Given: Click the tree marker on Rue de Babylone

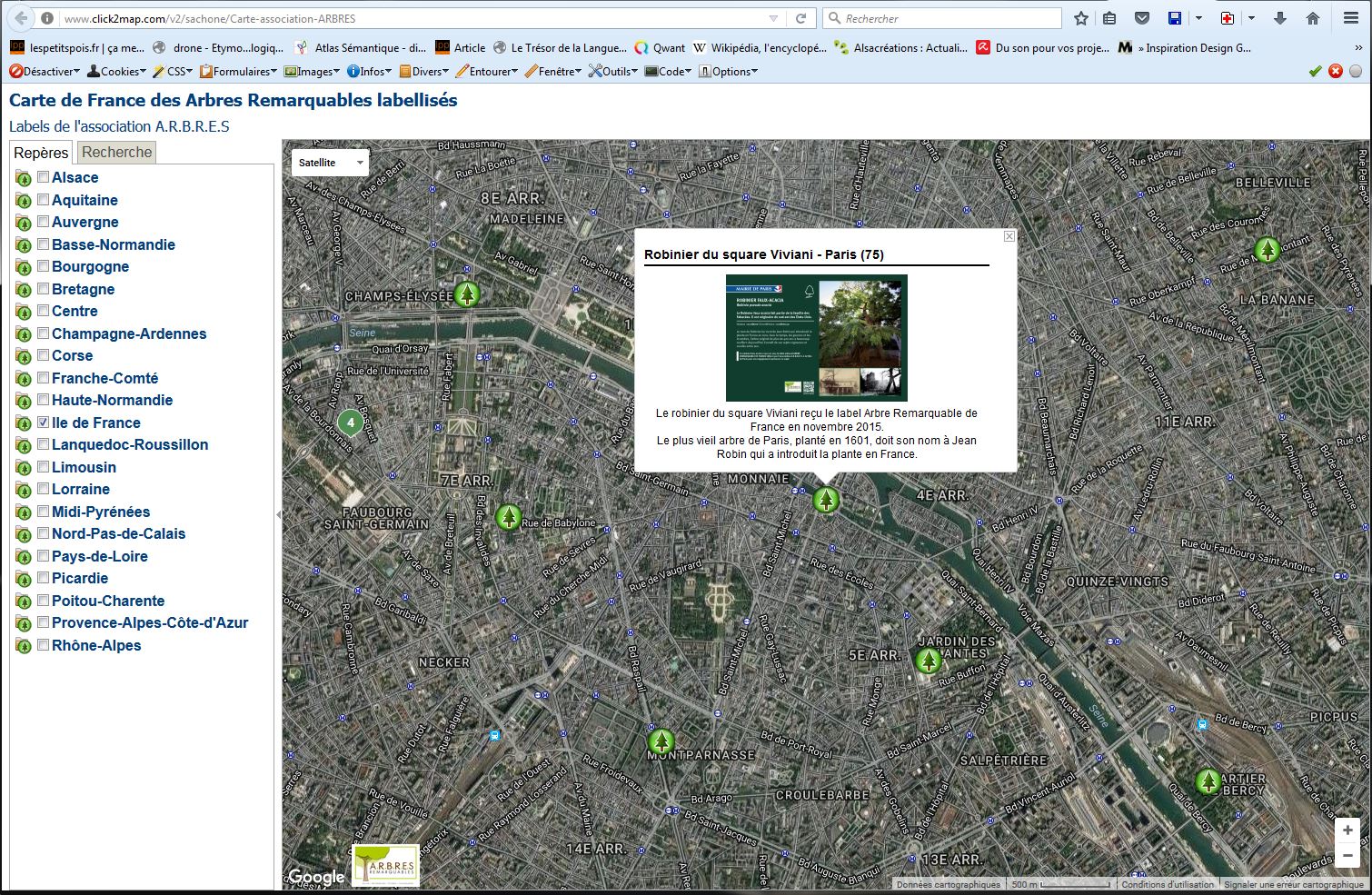Looking at the screenshot, I should pyautogui.click(x=508, y=517).
